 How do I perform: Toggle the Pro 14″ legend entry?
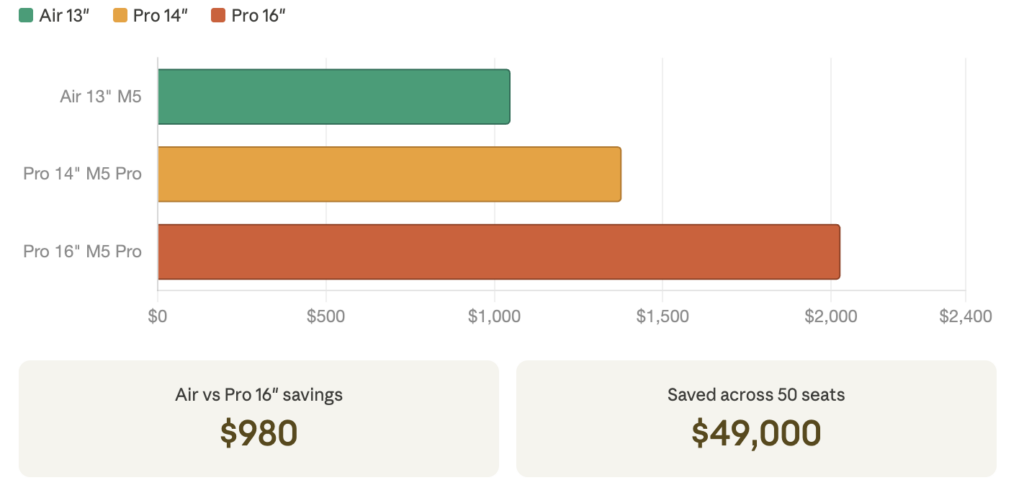point(150,16)
